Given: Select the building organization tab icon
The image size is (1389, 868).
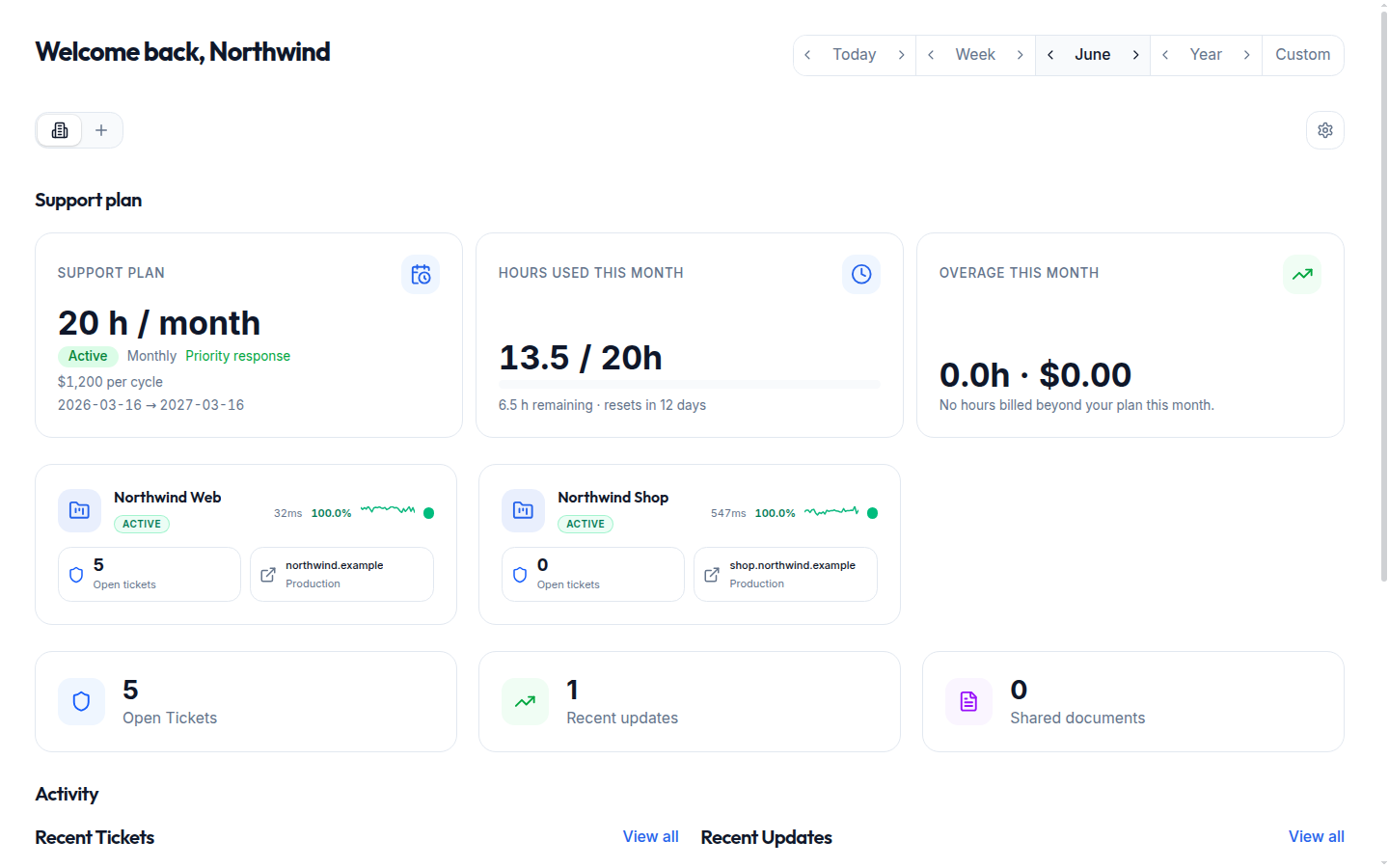Looking at the screenshot, I should [x=60, y=130].
